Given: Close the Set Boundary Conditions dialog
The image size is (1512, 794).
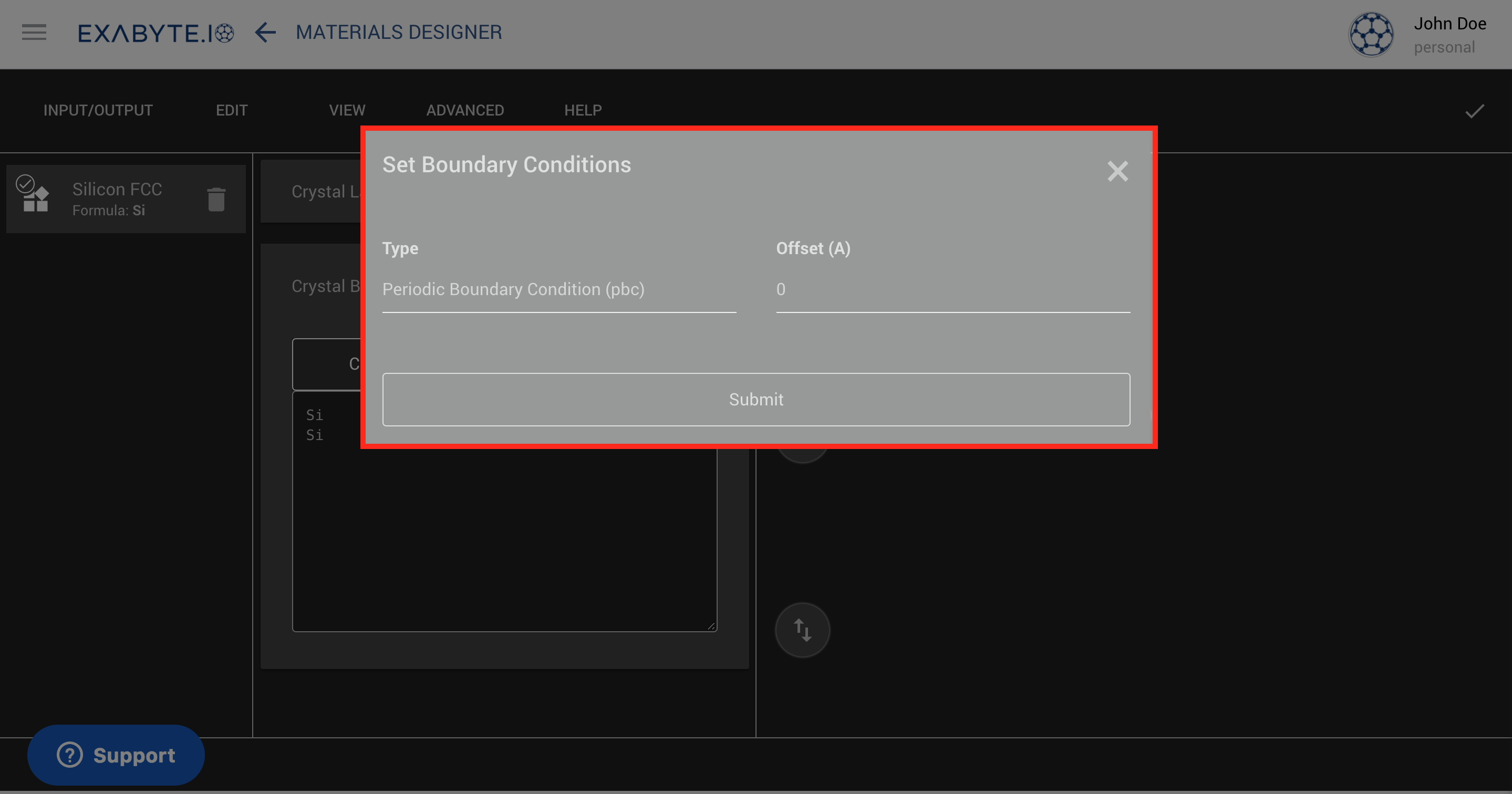Looking at the screenshot, I should point(1117,171).
